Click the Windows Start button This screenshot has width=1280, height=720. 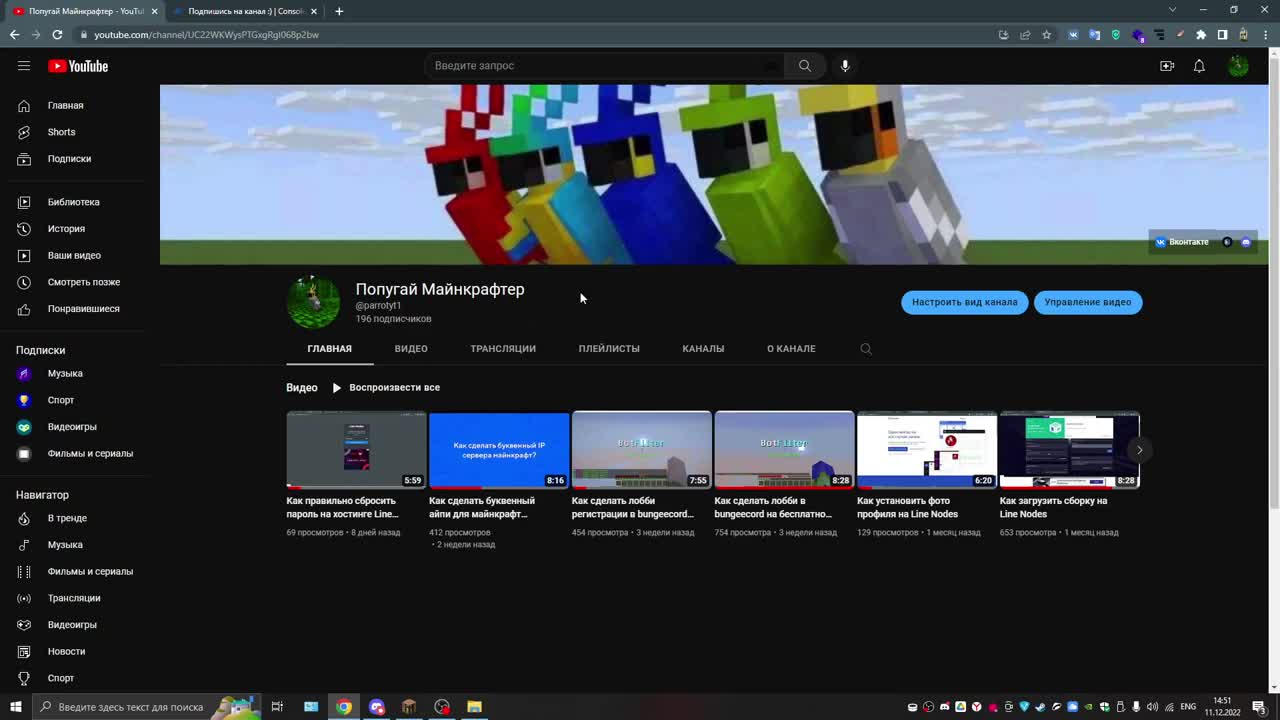pyautogui.click(x=15, y=707)
